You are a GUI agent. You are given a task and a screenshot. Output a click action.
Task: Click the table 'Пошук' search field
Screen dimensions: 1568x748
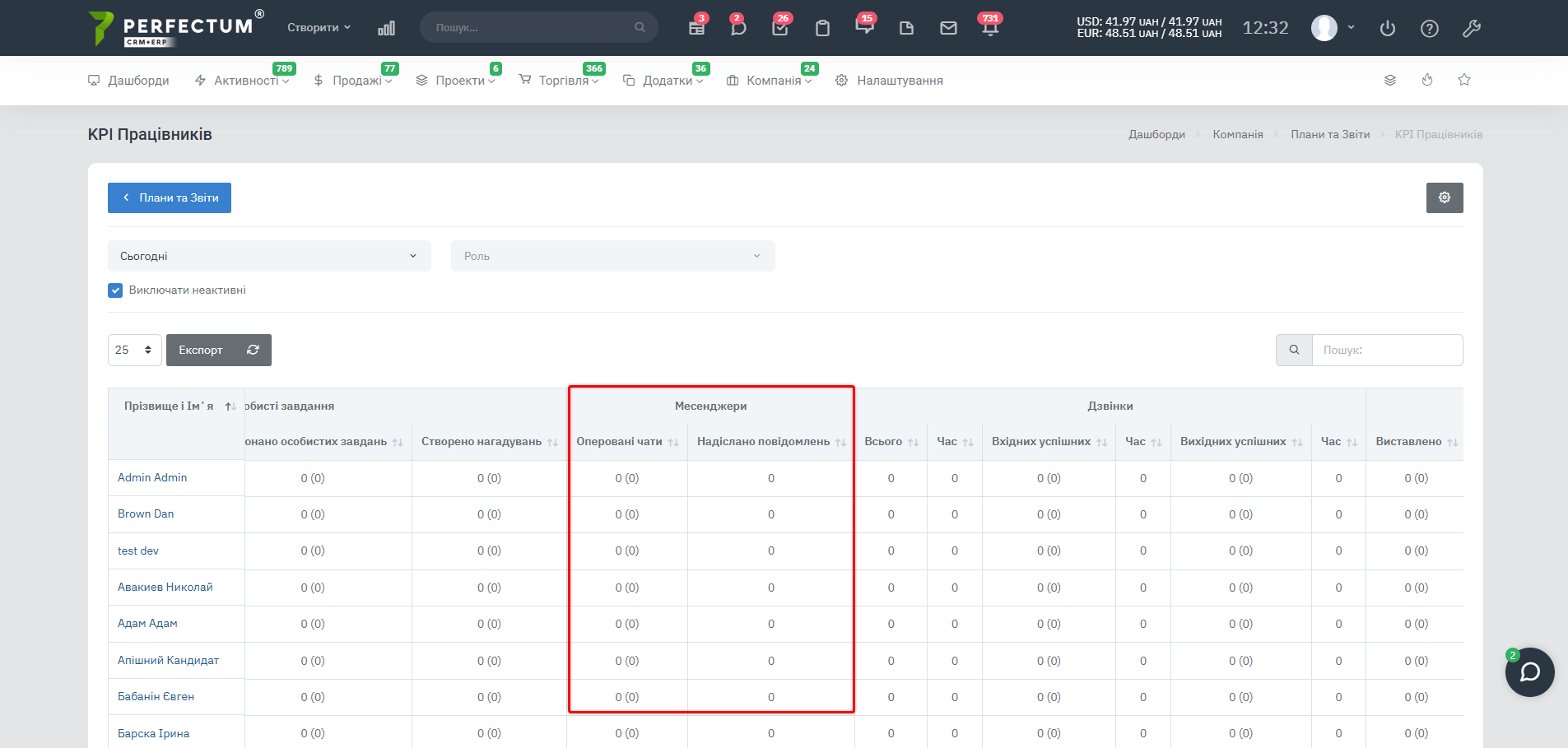click(x=1386, y=350)
